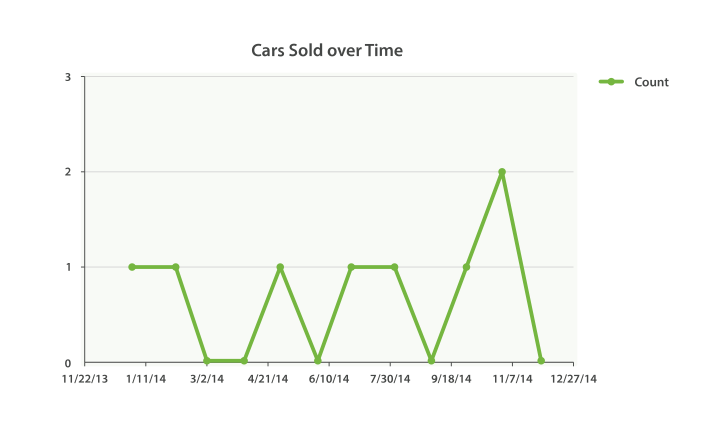Click the zero-value point near 6/10/14
This screenshot has height=431, width=718.
pos(318,360)
